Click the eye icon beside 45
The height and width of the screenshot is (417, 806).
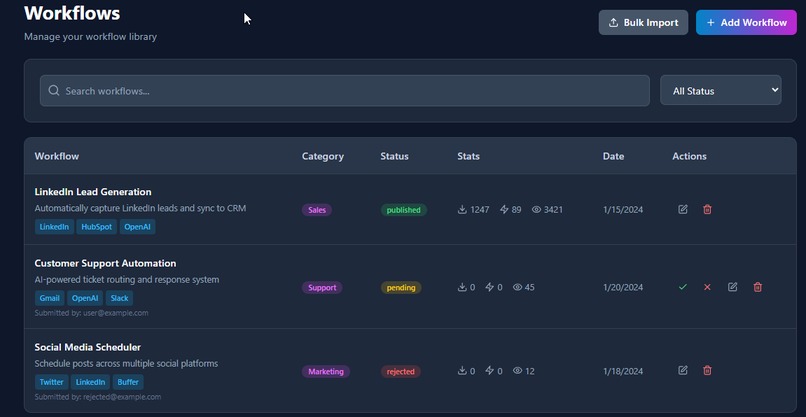coord(518,287)
